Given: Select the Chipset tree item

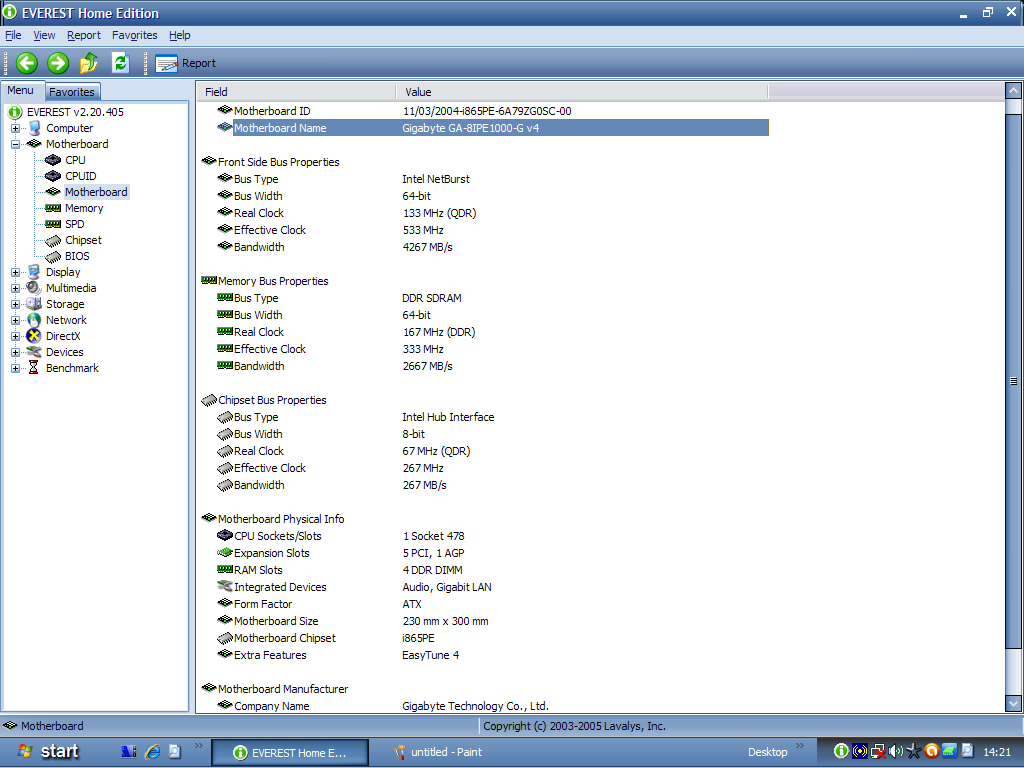Looking at the screenshot, I should point(83,240).
